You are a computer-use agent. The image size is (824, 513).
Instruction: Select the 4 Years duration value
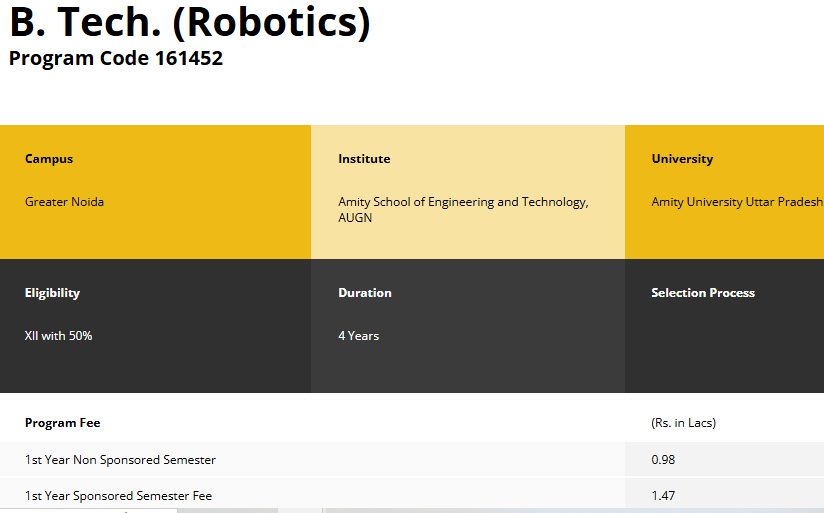tap(358, 336)
